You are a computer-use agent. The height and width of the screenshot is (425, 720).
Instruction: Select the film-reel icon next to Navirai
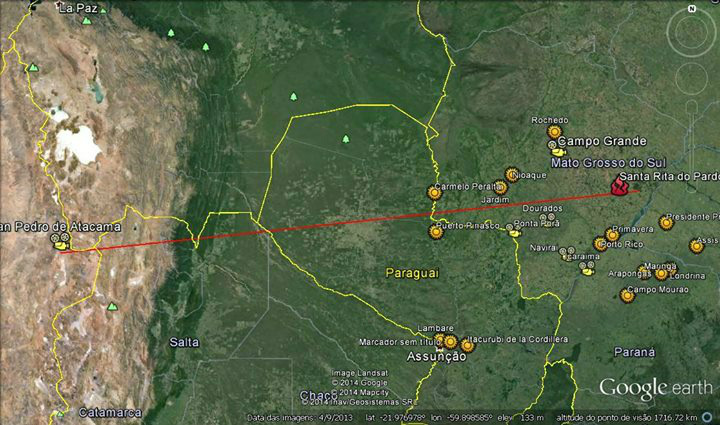(x=567, y=251)
